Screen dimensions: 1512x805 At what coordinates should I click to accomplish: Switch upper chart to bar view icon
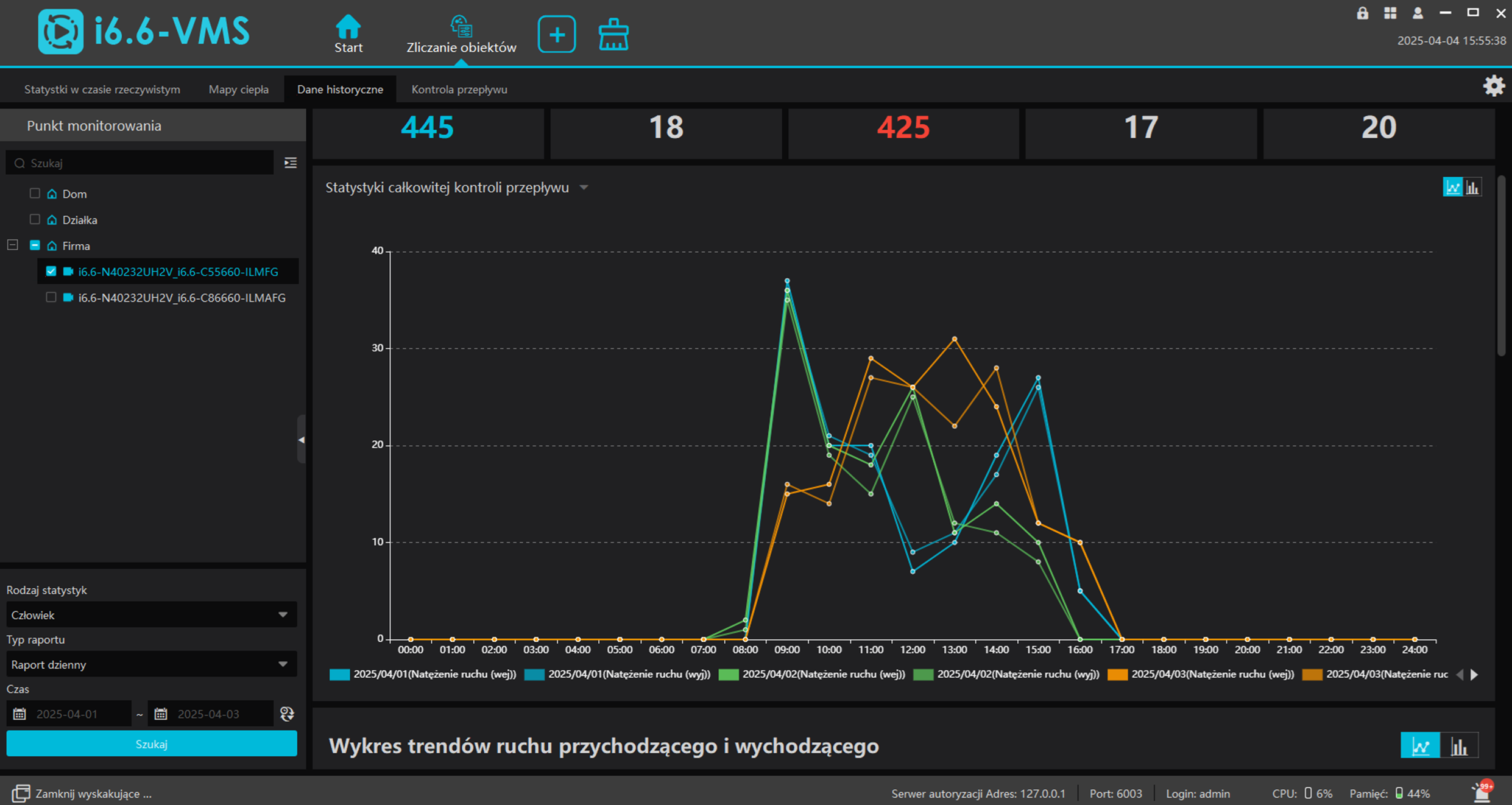(1473, 187)
